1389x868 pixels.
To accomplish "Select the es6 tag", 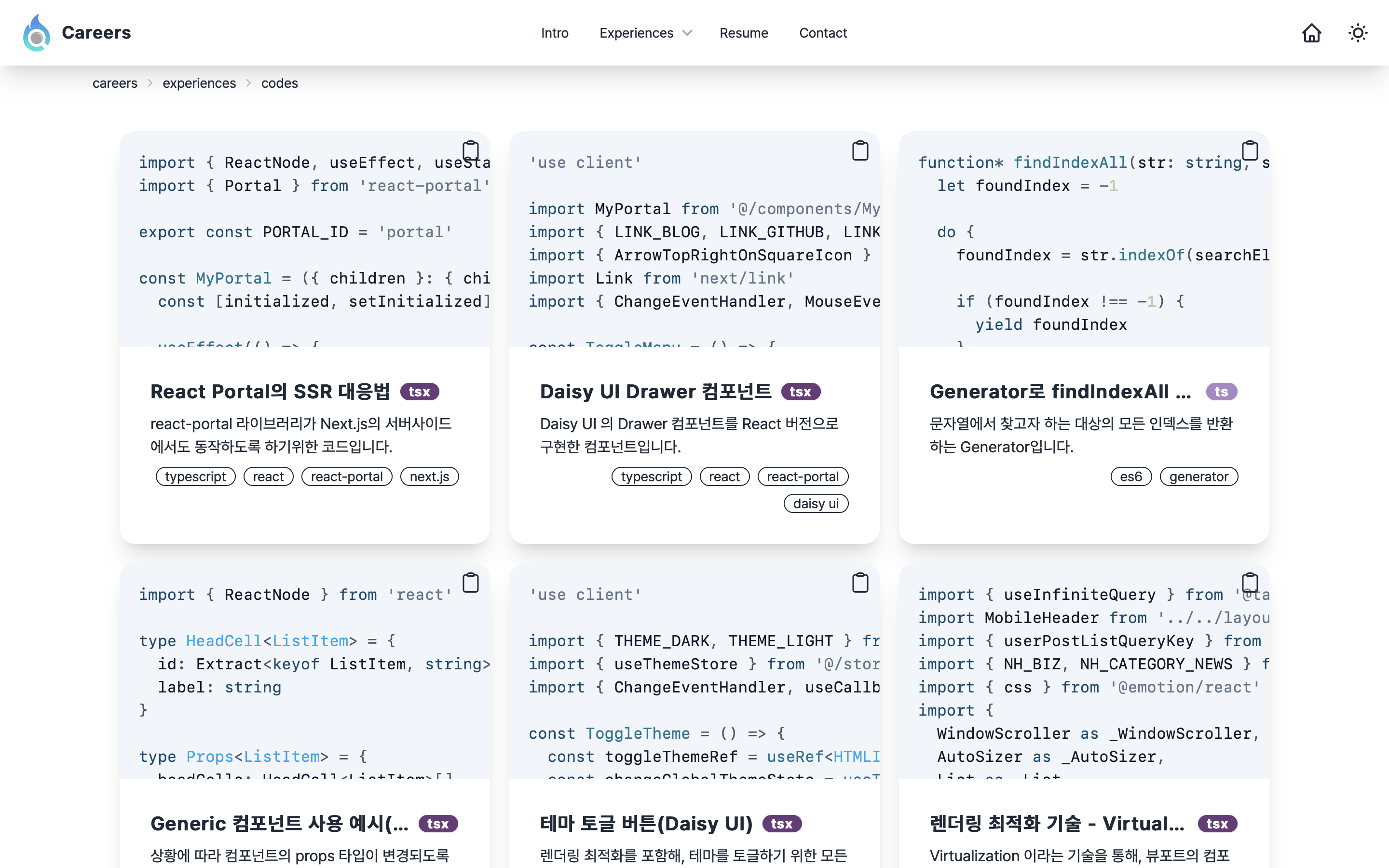I will (x=1130, y=476).
